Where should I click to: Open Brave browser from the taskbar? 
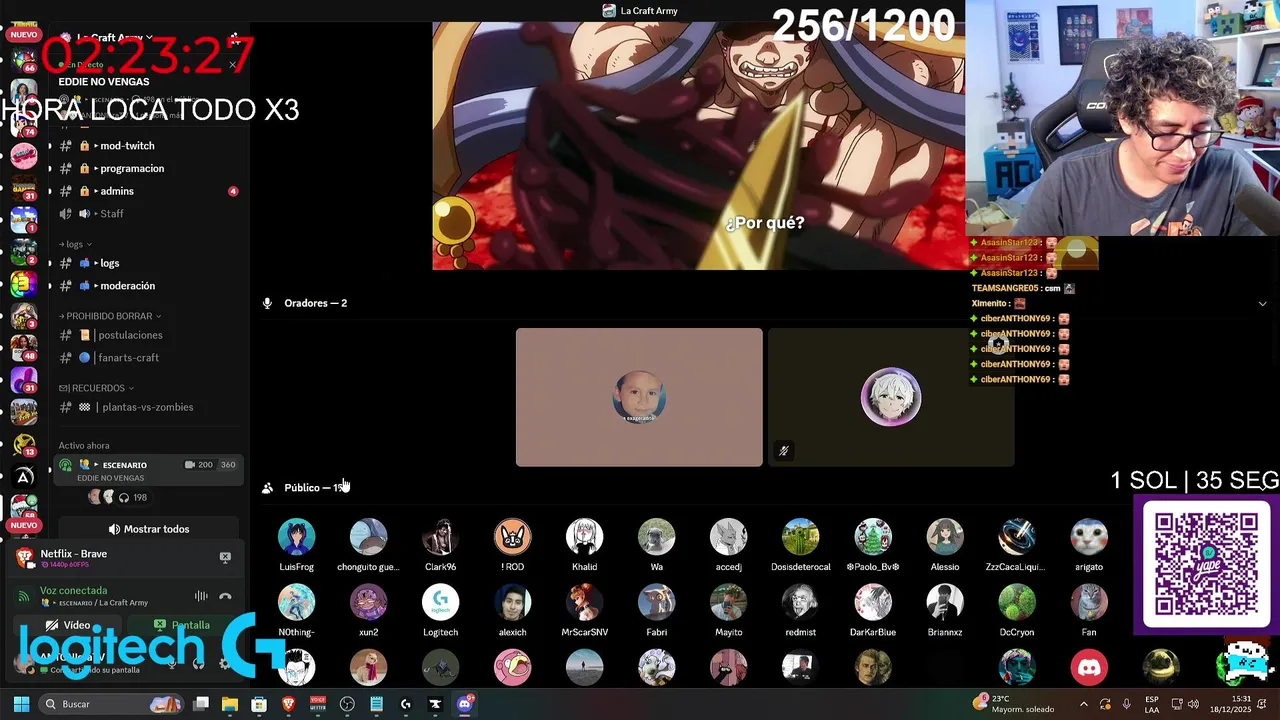click(288, 704)
